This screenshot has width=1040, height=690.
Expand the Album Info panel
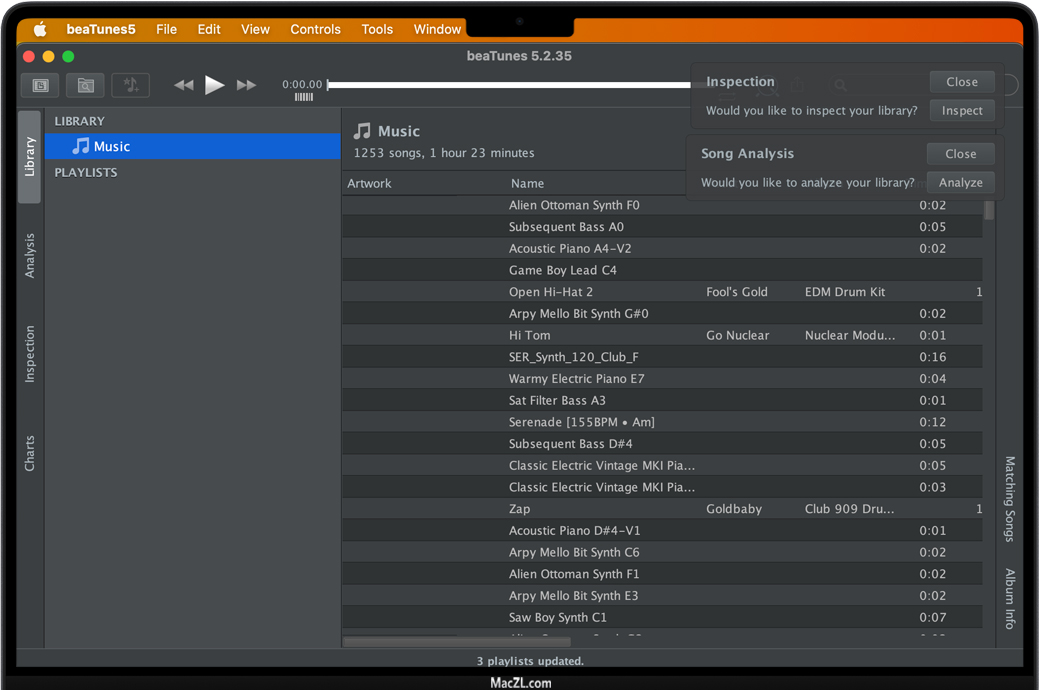click(x=1010, y=598)
